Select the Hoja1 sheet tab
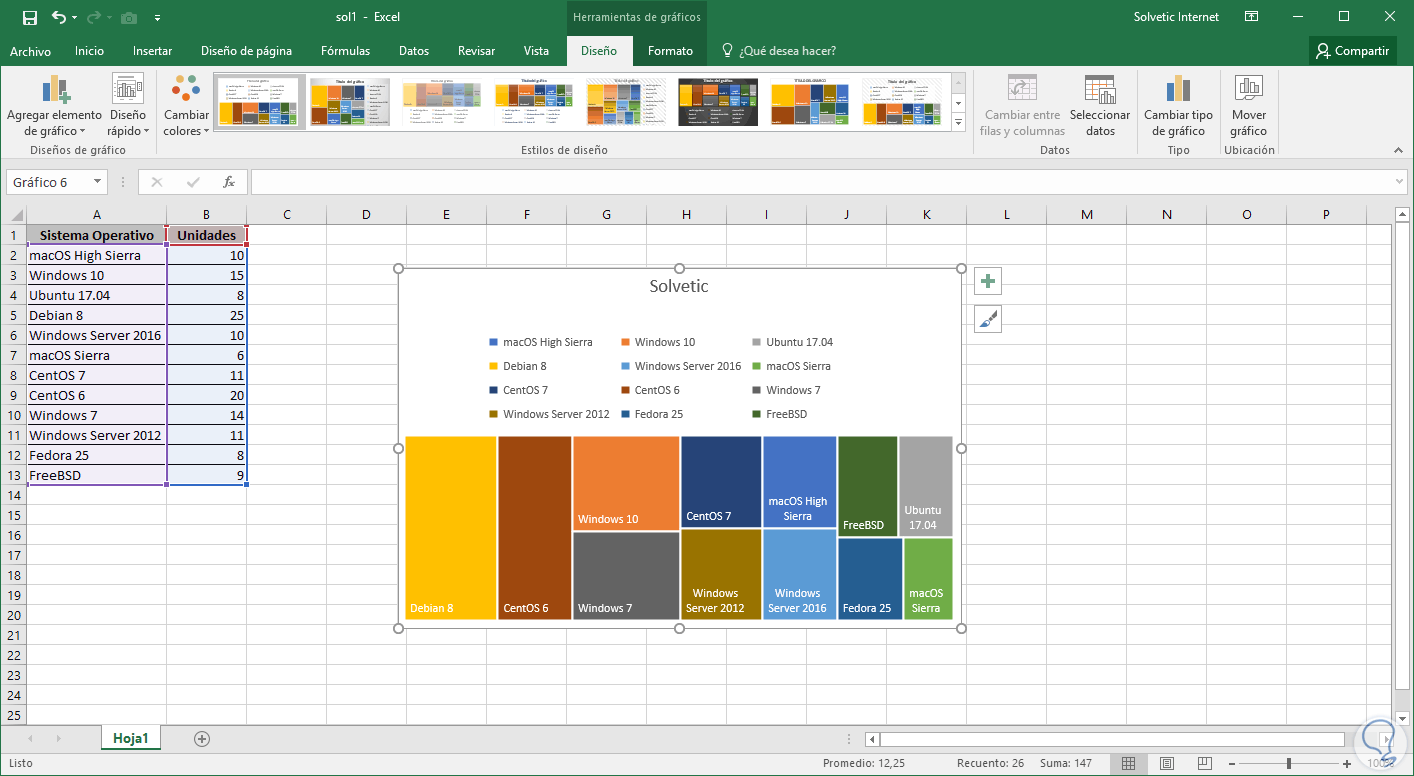Image resolution: width=1414 pixels, height=776 pixels. coord(131,739)
